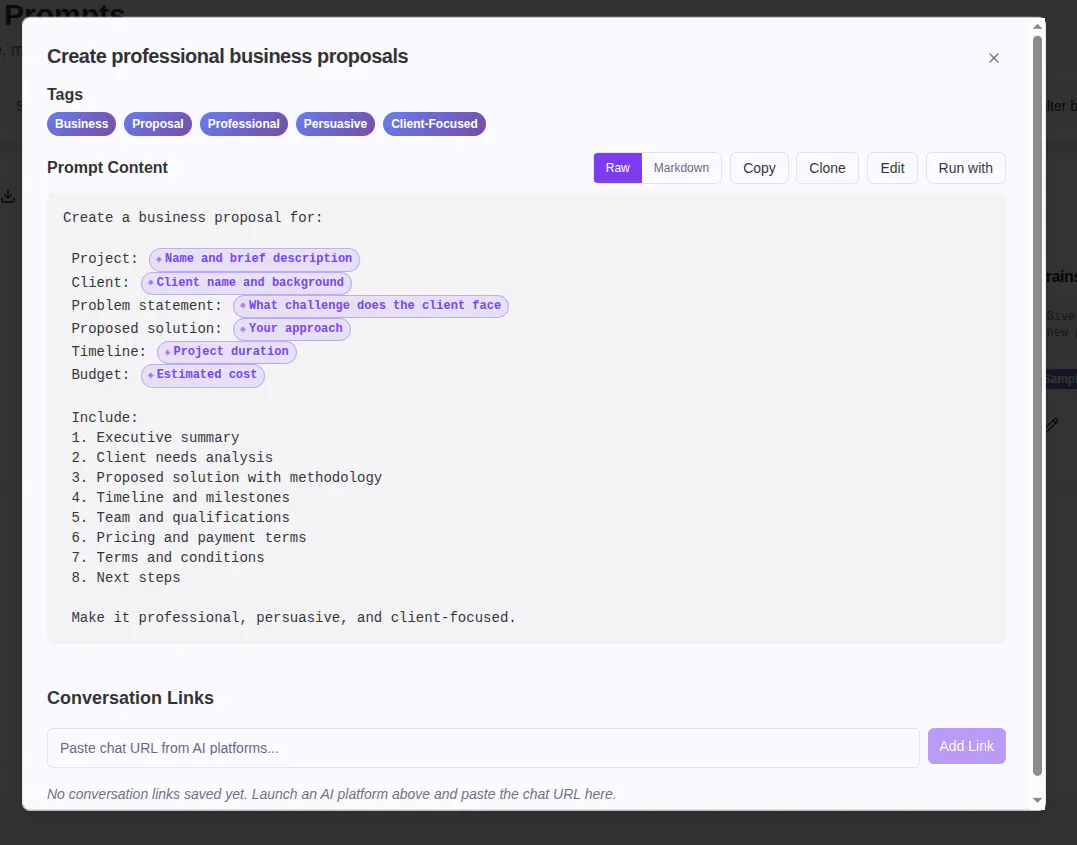
Task: Copy the prompt content
Action: [x=759, y=168]
